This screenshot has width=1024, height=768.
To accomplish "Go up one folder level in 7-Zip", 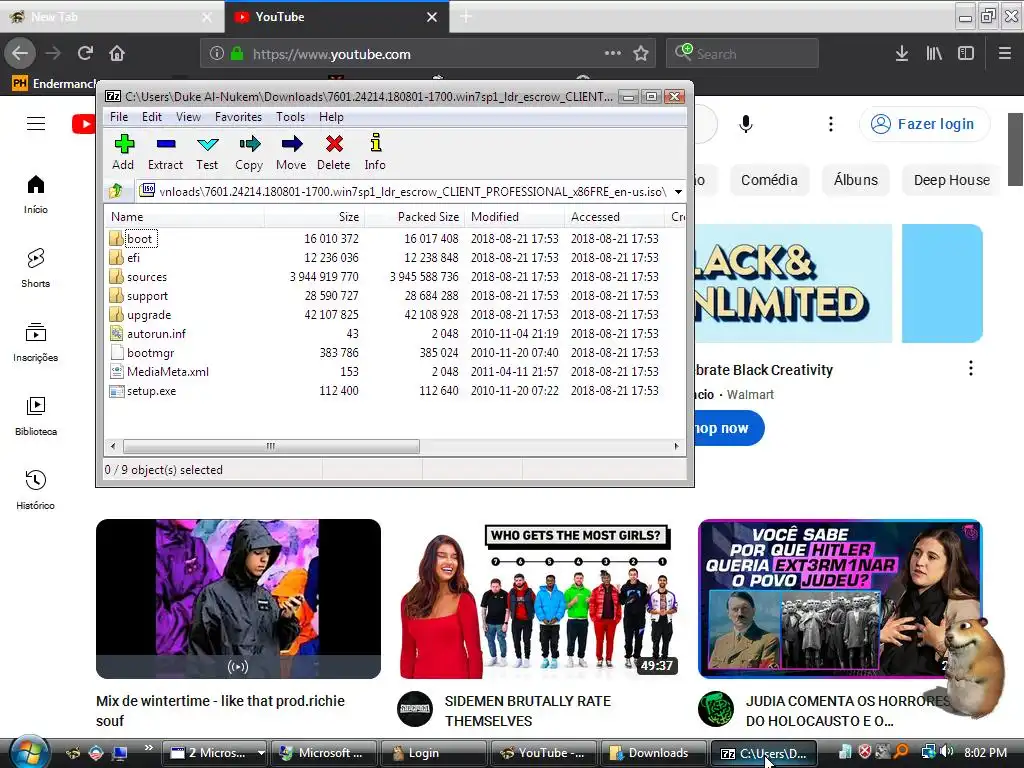I will [x=116, y=191].
